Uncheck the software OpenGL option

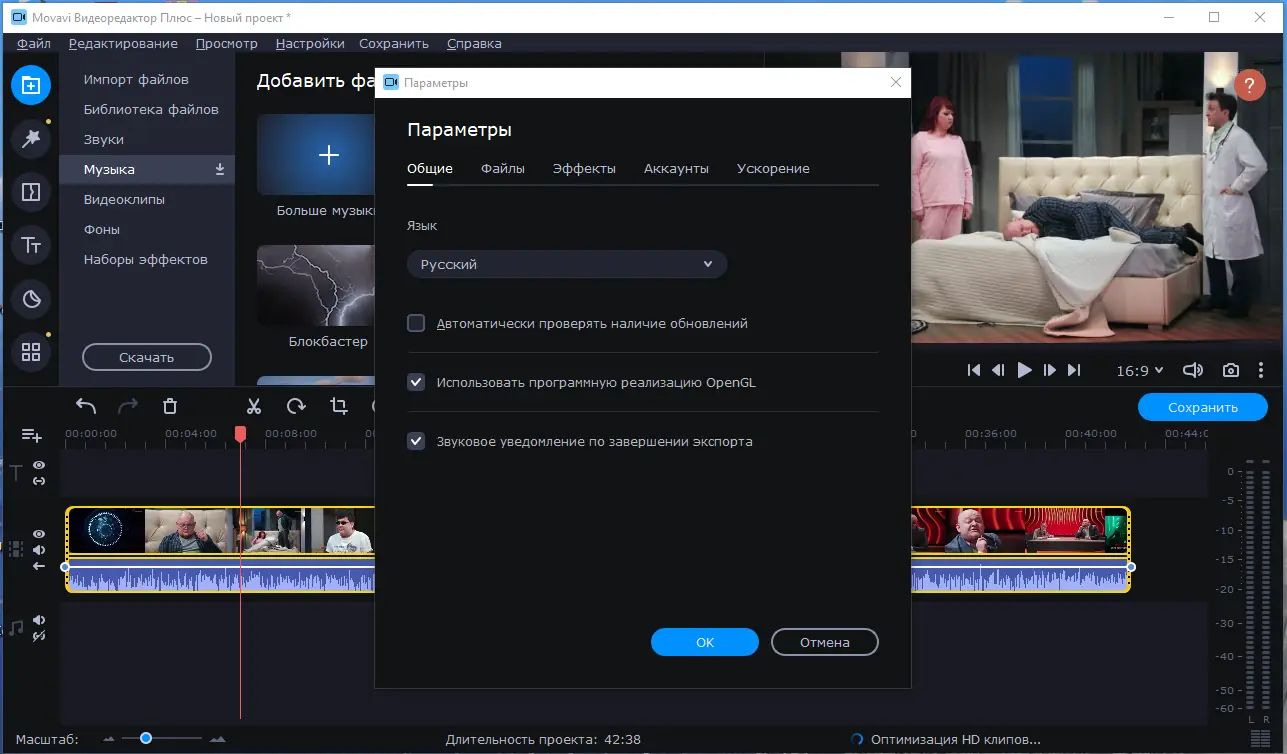pos(415,382)
